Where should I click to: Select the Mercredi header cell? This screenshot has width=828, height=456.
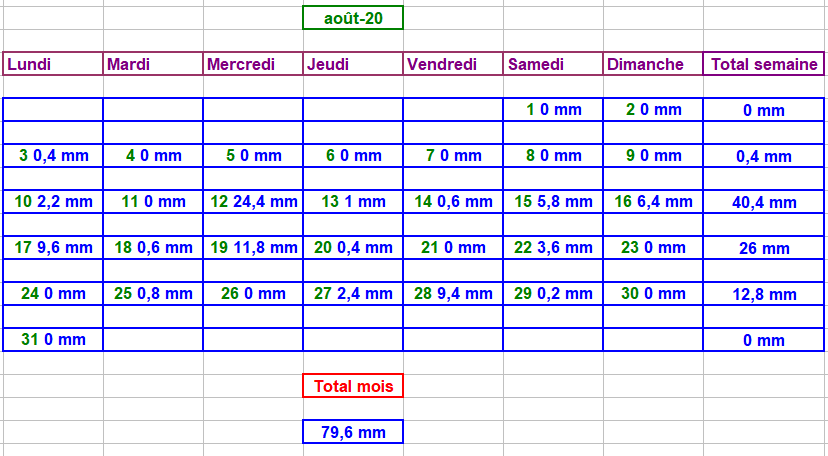tap(253, 64)
